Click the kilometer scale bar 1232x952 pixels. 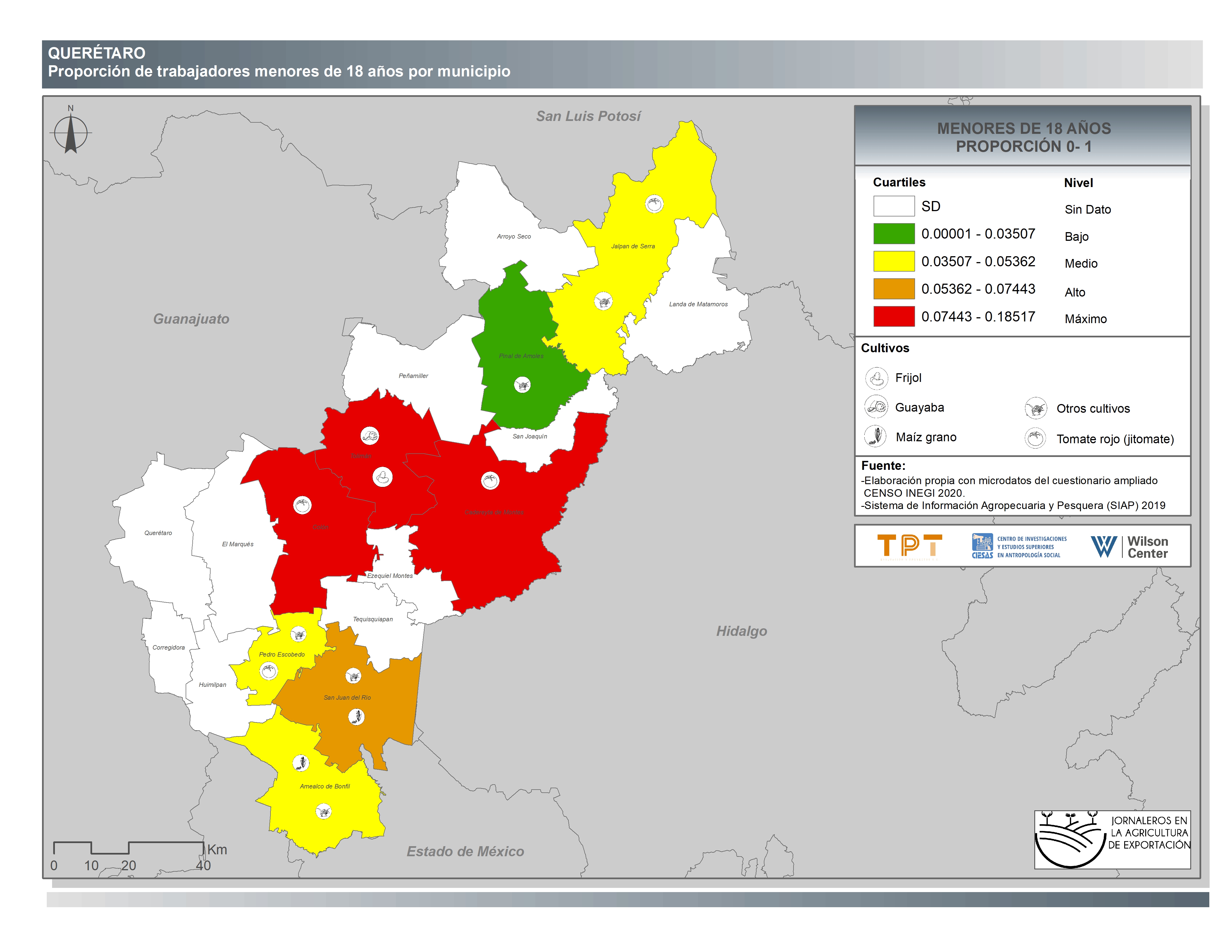pos(129,847)
